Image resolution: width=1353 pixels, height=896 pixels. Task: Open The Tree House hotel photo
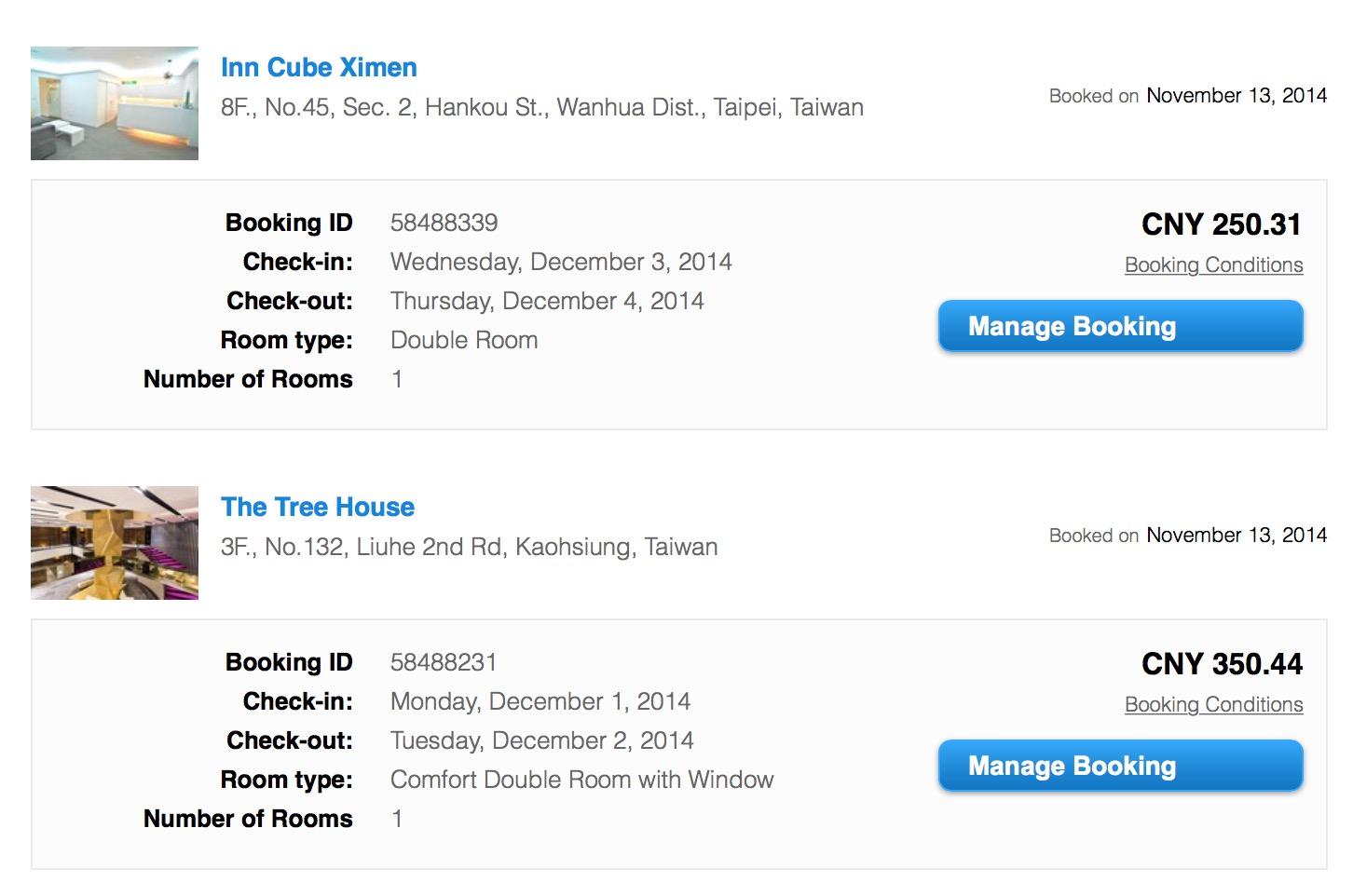tap(115, 543)
